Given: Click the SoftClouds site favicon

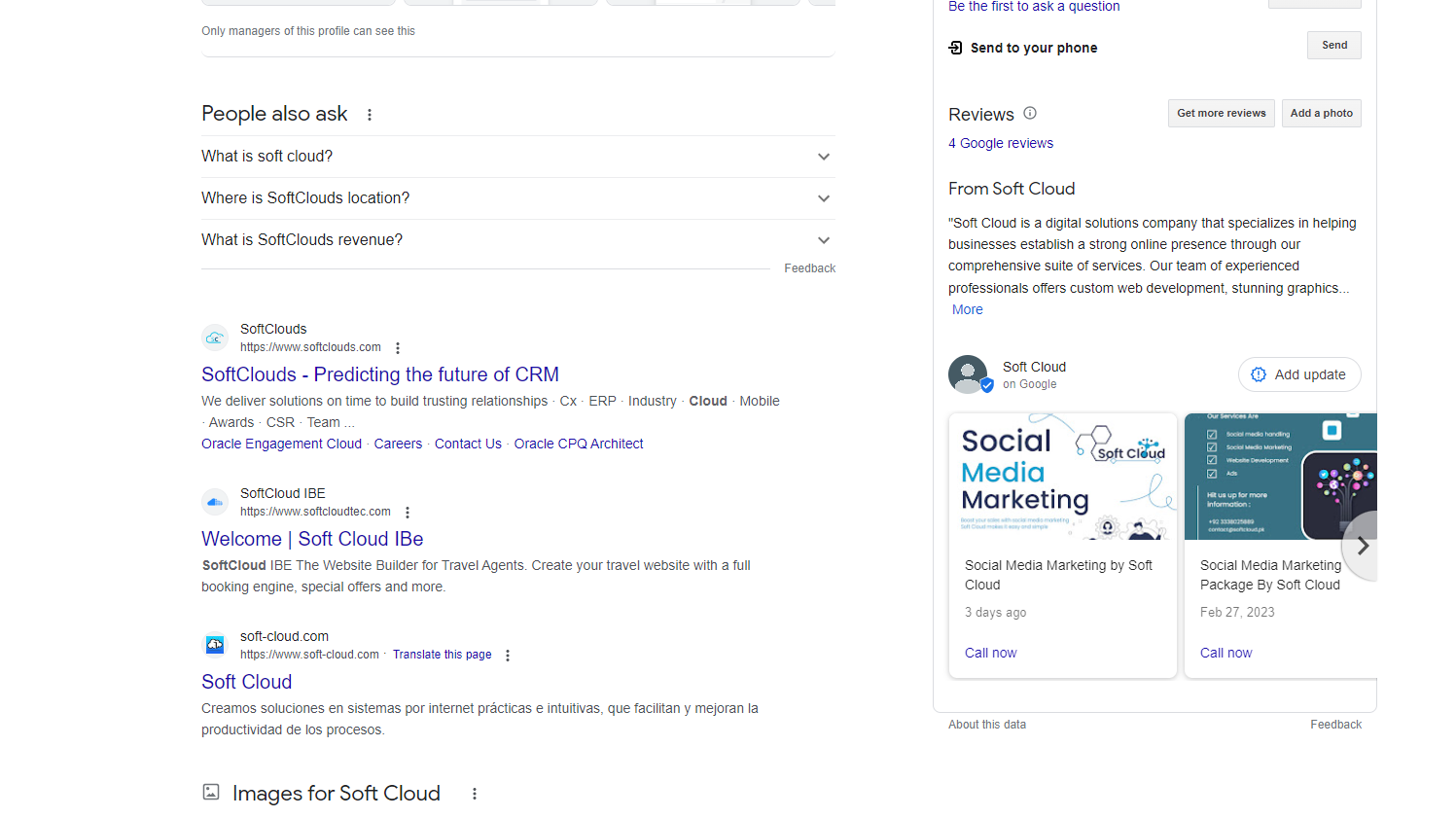Looking at the screenshot, I should pos(215,338).
